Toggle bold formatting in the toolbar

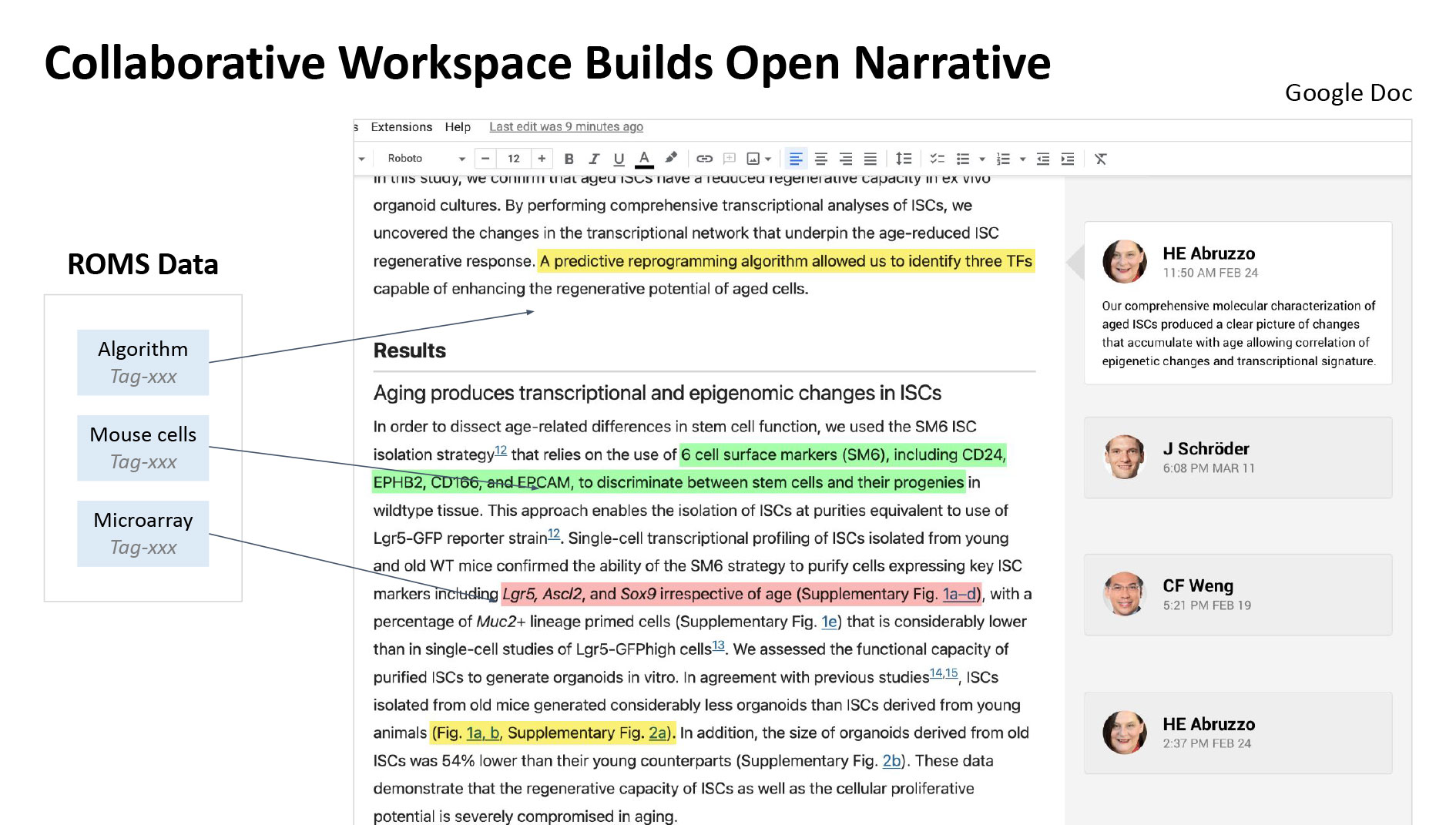569,159
